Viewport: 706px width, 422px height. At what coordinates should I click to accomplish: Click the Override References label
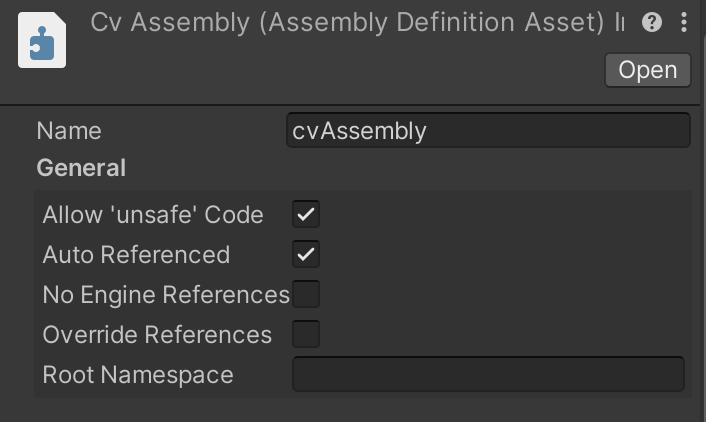pyautogui.click(x=157, y=335)
